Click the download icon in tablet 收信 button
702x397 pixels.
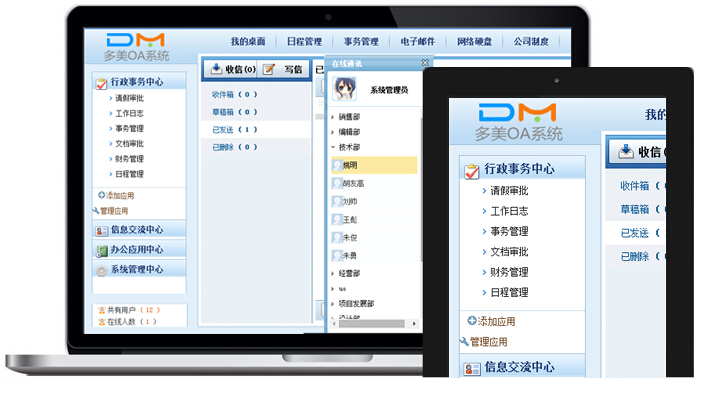point(626,152)
